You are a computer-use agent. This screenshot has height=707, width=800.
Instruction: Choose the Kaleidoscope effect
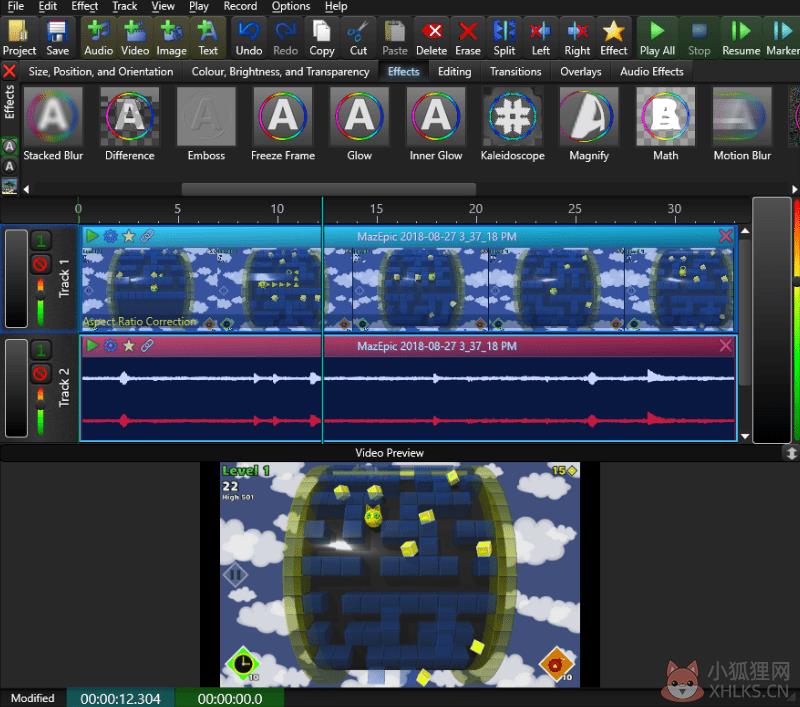[512, 124]
